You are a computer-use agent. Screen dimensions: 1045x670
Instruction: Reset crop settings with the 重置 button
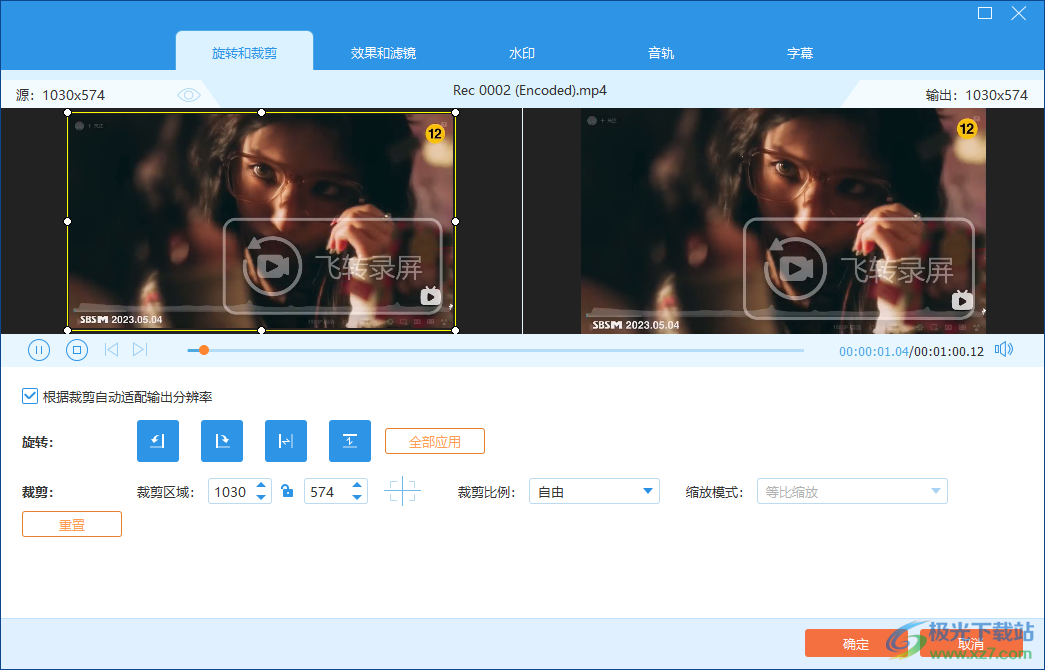(71, 523)
